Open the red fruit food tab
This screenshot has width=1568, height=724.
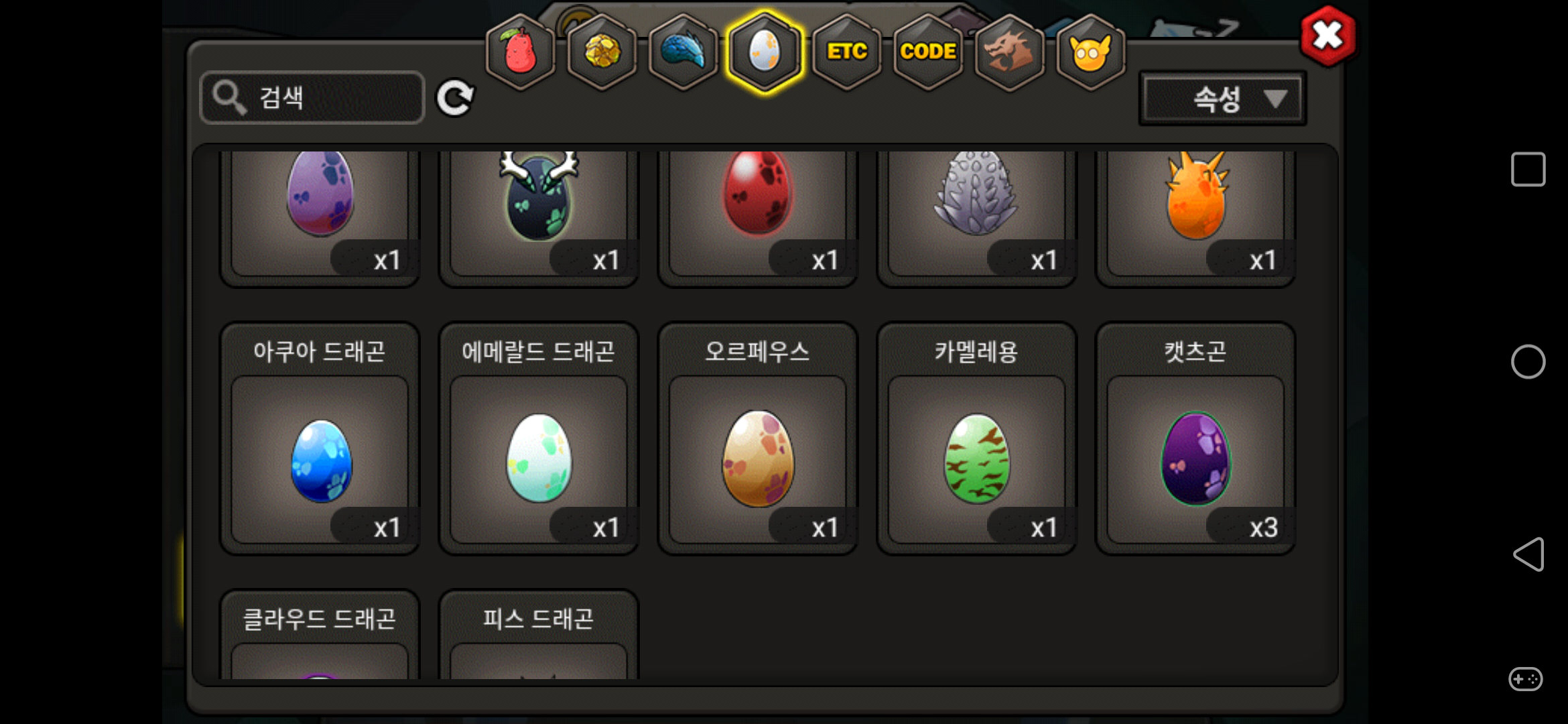(520, 52)
